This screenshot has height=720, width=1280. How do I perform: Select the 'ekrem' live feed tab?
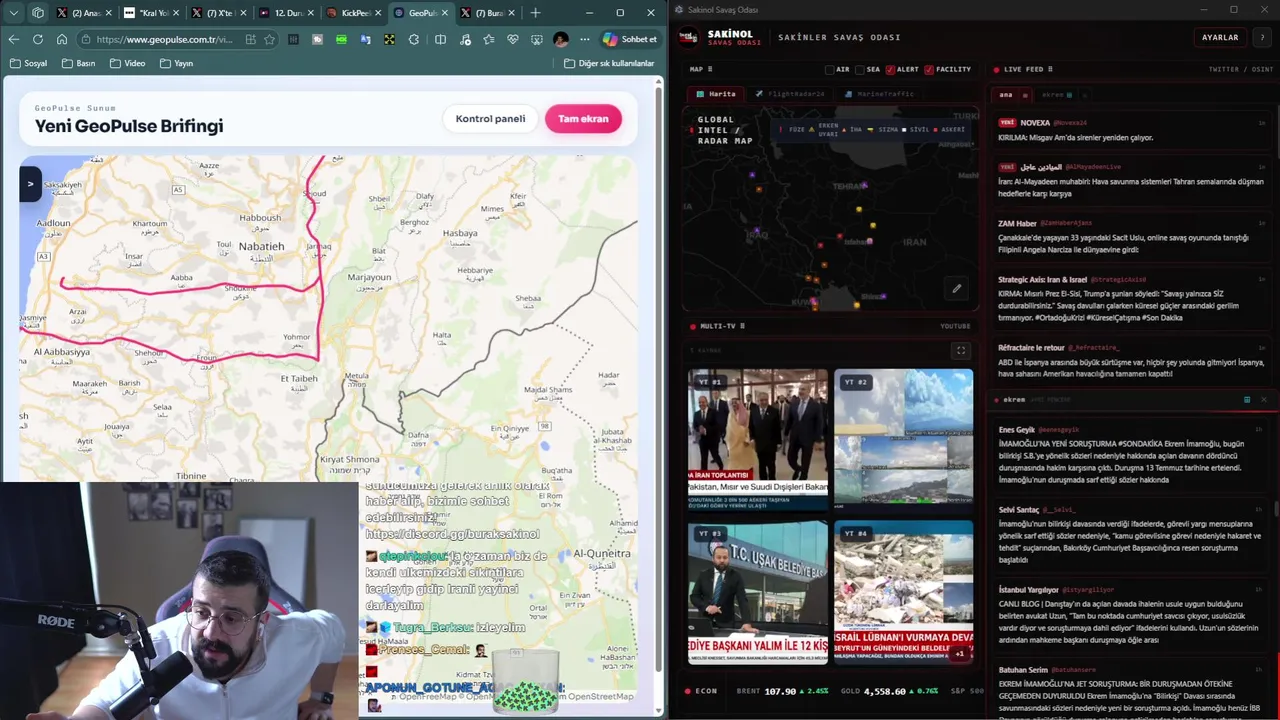point(1056,95)
